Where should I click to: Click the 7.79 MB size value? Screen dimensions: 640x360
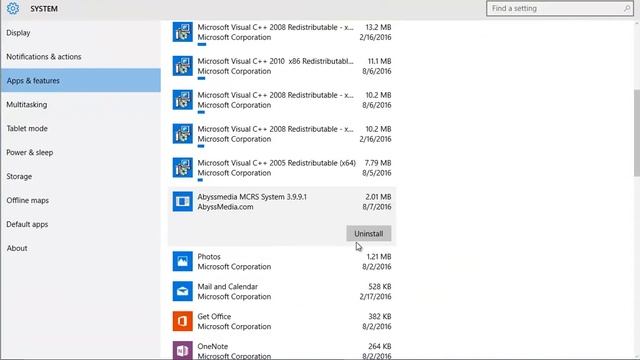point(378,163)
